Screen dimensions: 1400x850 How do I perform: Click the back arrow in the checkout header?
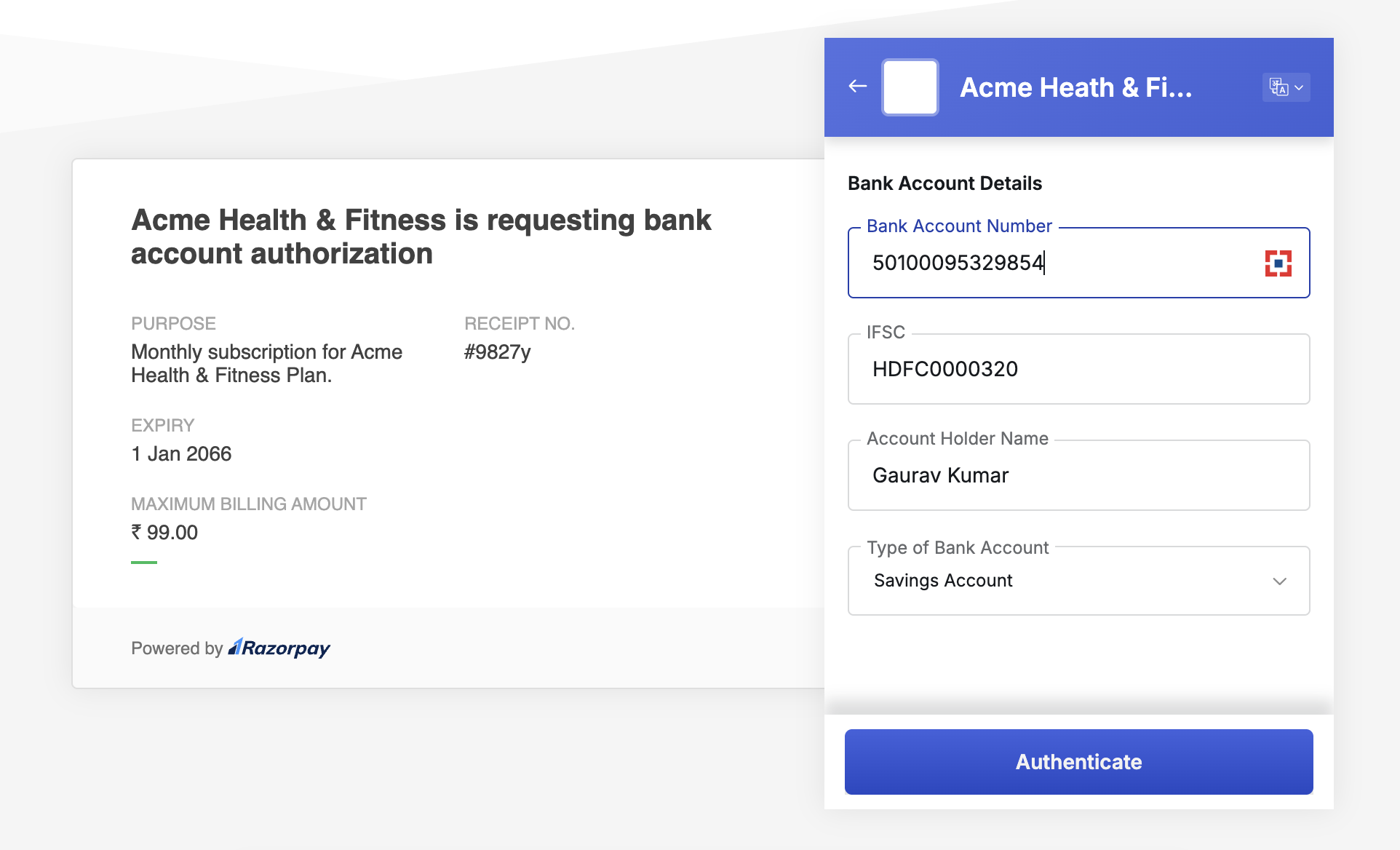tap(857, 86)
